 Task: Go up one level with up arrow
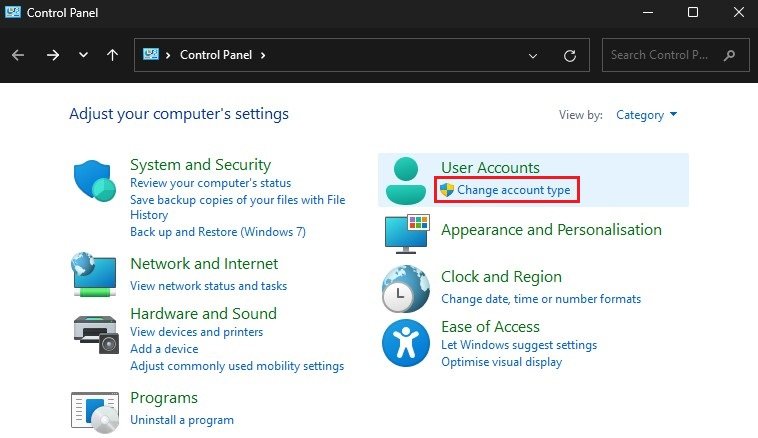113,55
